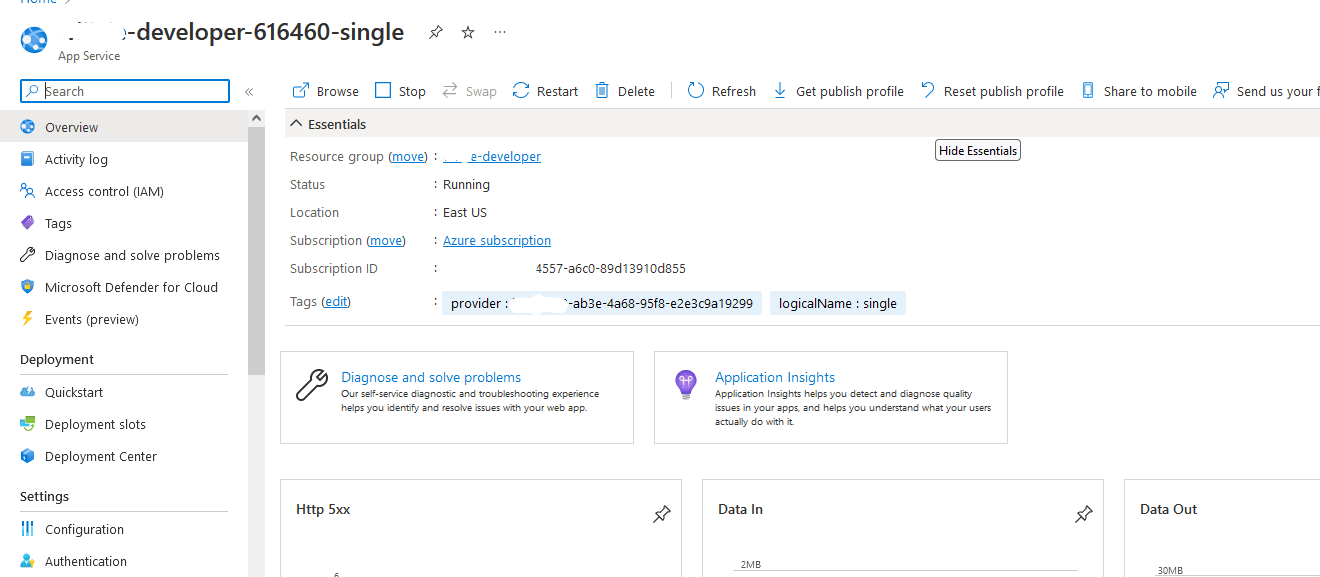The width and height of the screenshot is (1320, 577).
Task: Click the Events lightning bolt icon
Action: click(x=27, y=319)
